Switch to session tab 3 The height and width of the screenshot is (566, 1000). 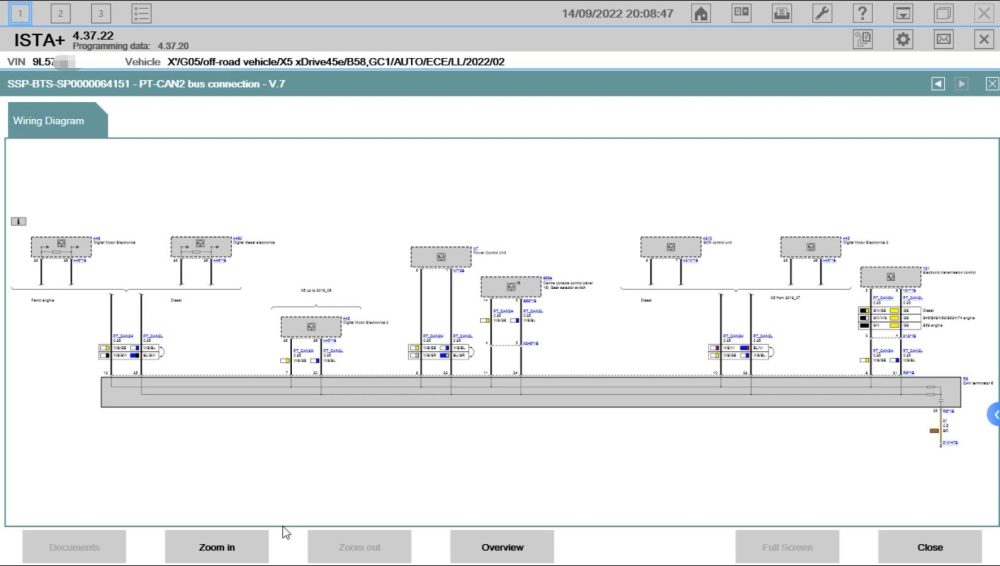[101, 13]
